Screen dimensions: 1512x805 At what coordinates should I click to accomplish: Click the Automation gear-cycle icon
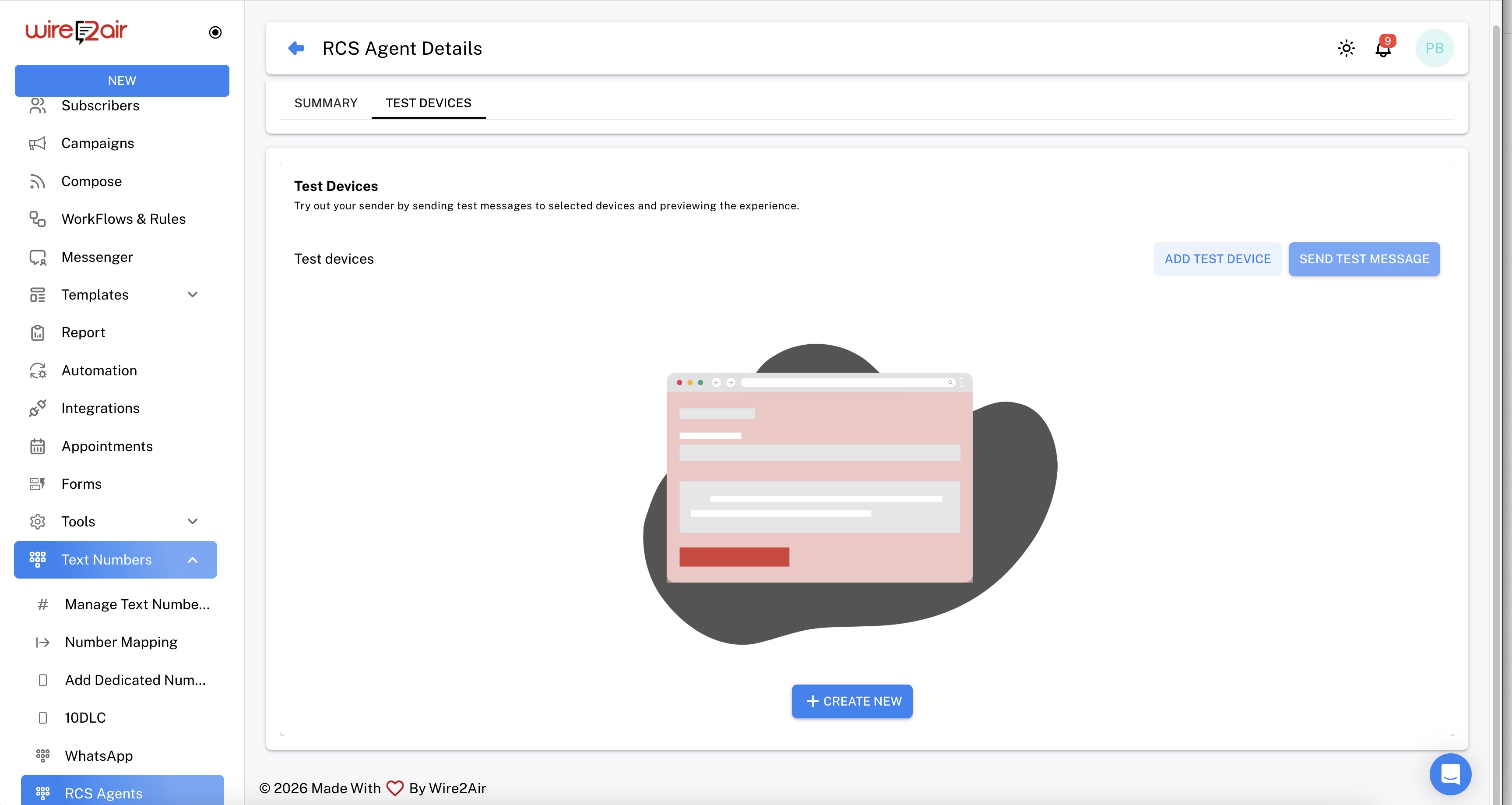click(38, 371)
